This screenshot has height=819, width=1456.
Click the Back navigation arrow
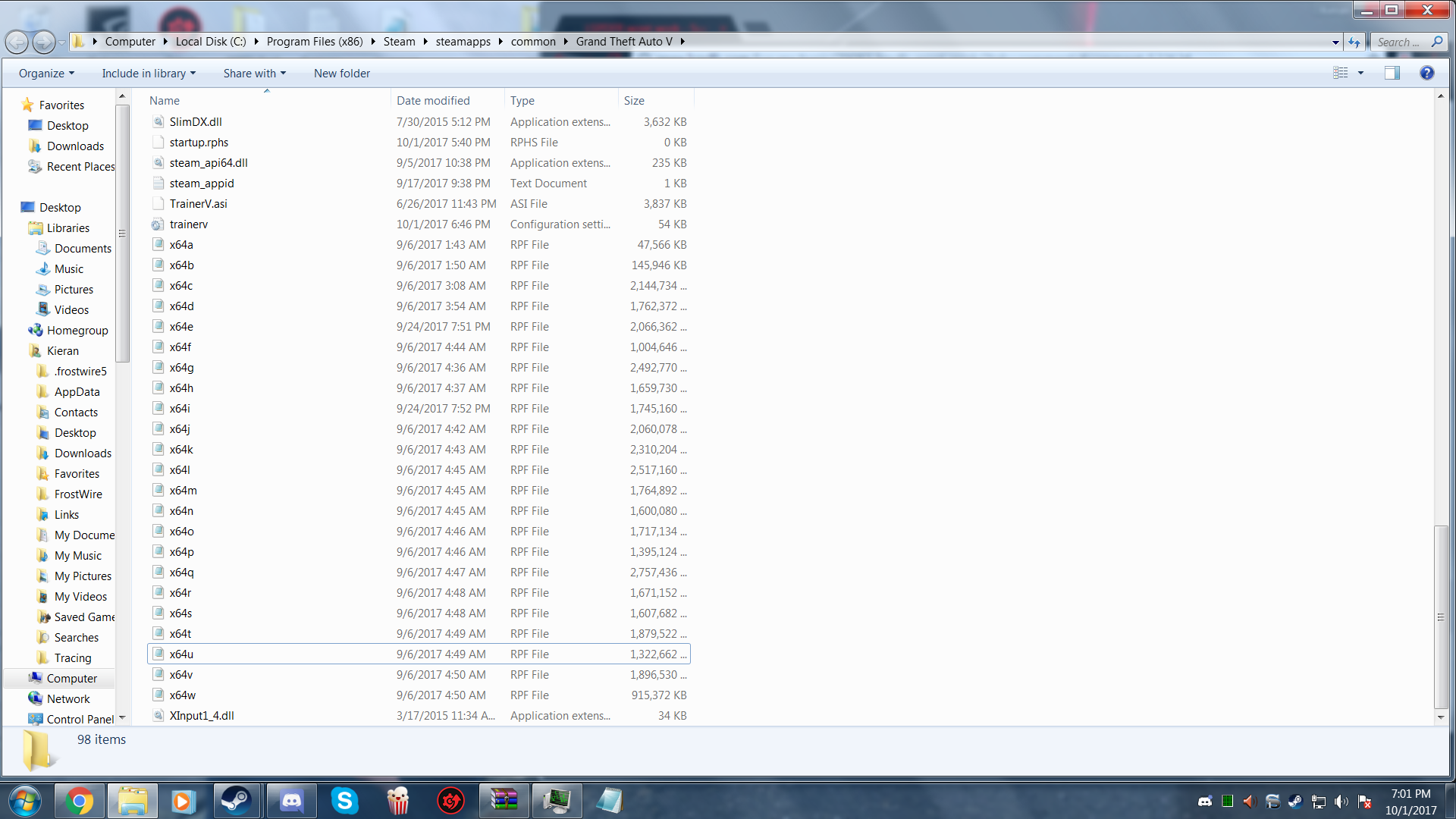click(17, 42)
